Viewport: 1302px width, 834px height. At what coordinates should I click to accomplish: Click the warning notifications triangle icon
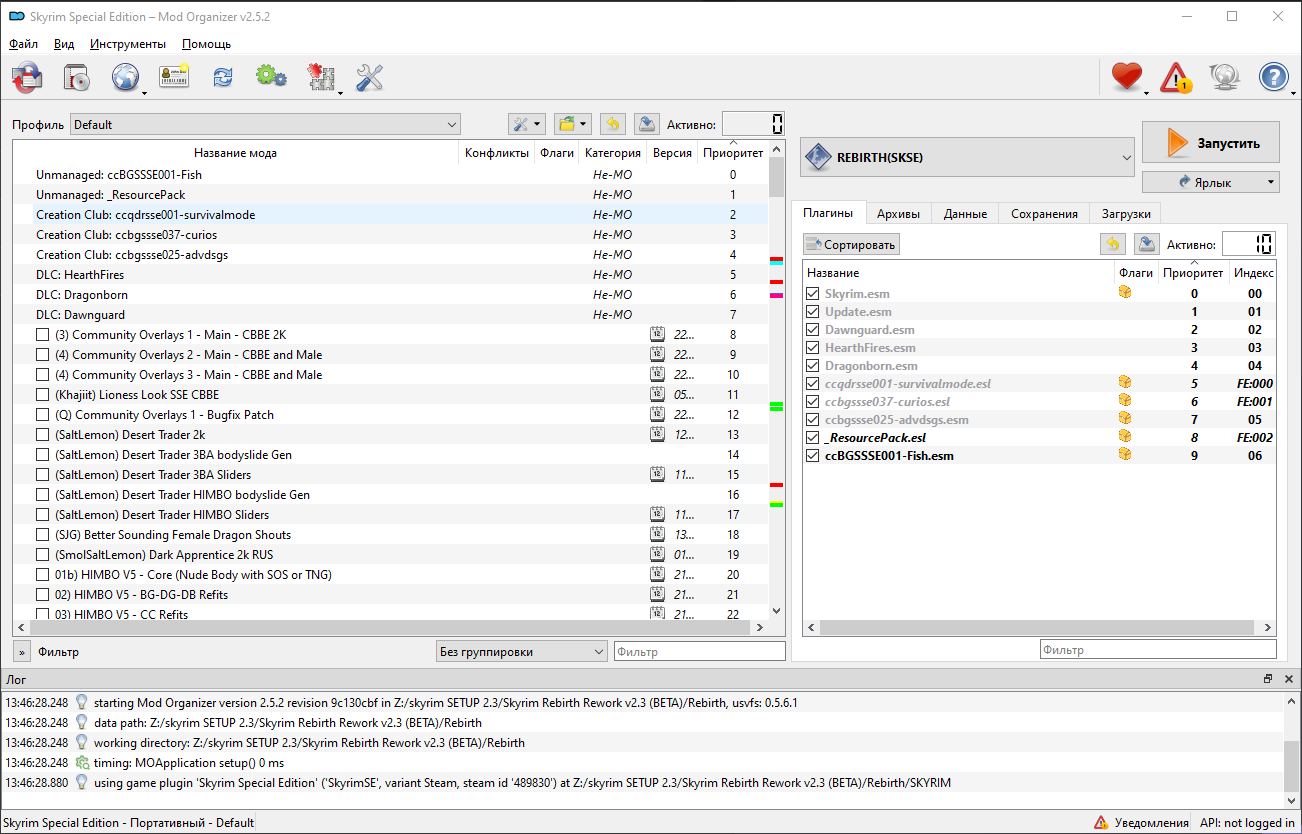(x=1176, y=77)
